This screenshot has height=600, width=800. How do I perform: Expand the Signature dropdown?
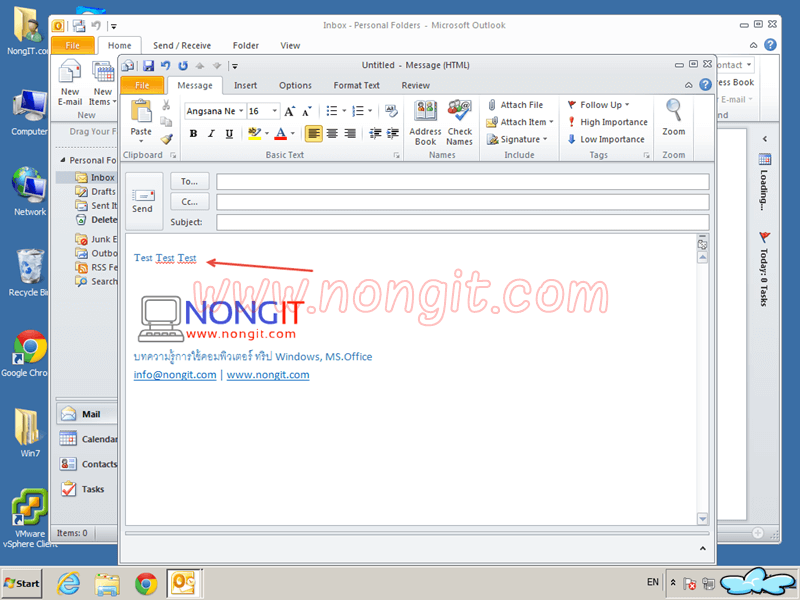pos(545,139)
